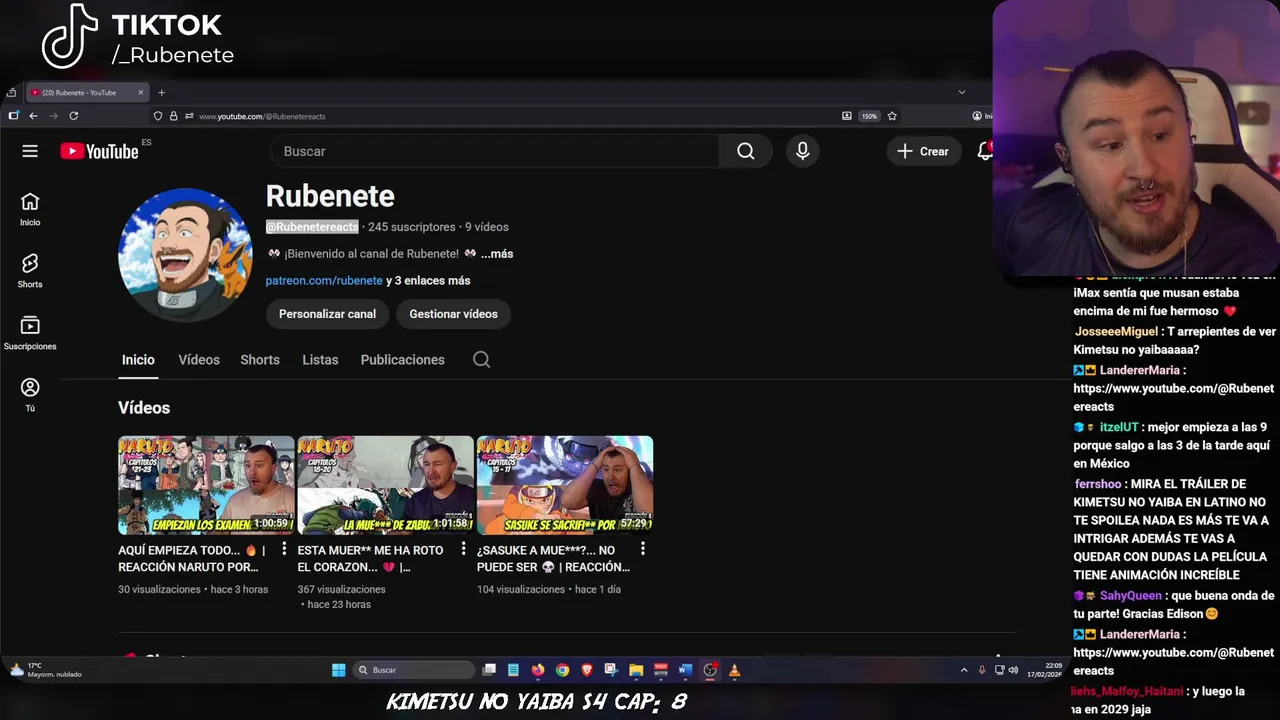Open OBS from the taskbar
Image resolution: width=1280 pixels, height=720 pixels.
coord(710,670)
